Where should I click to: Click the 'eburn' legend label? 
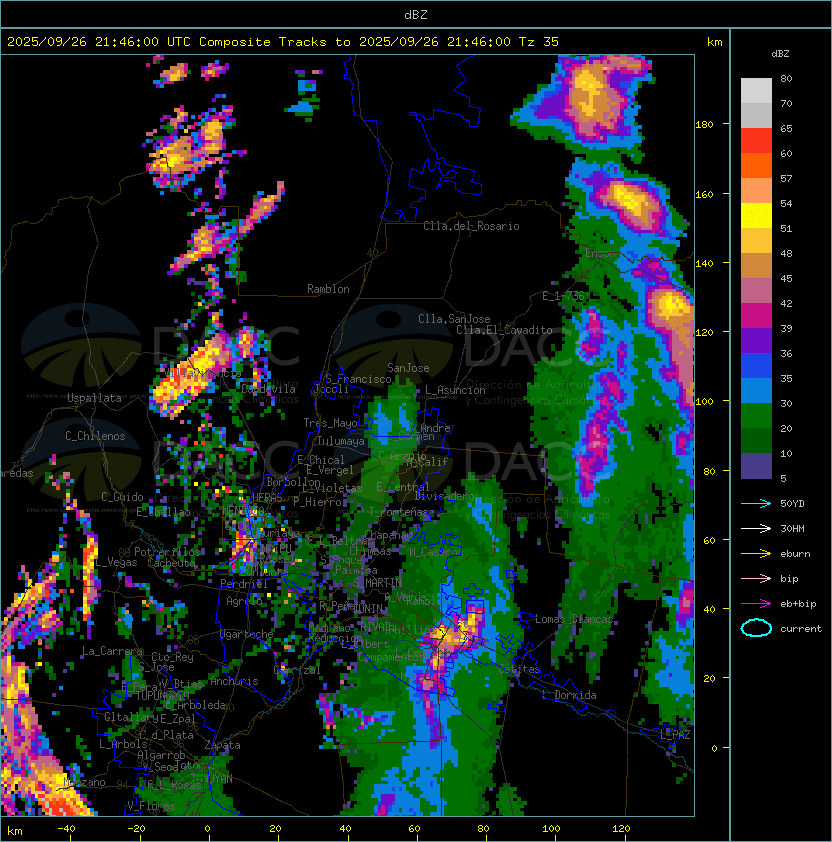click(795, 554)
